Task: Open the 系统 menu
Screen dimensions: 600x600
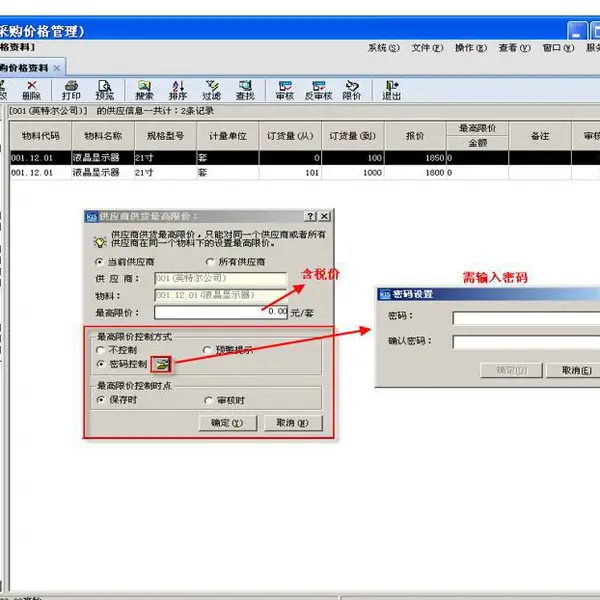Action: tap(383, 48)
